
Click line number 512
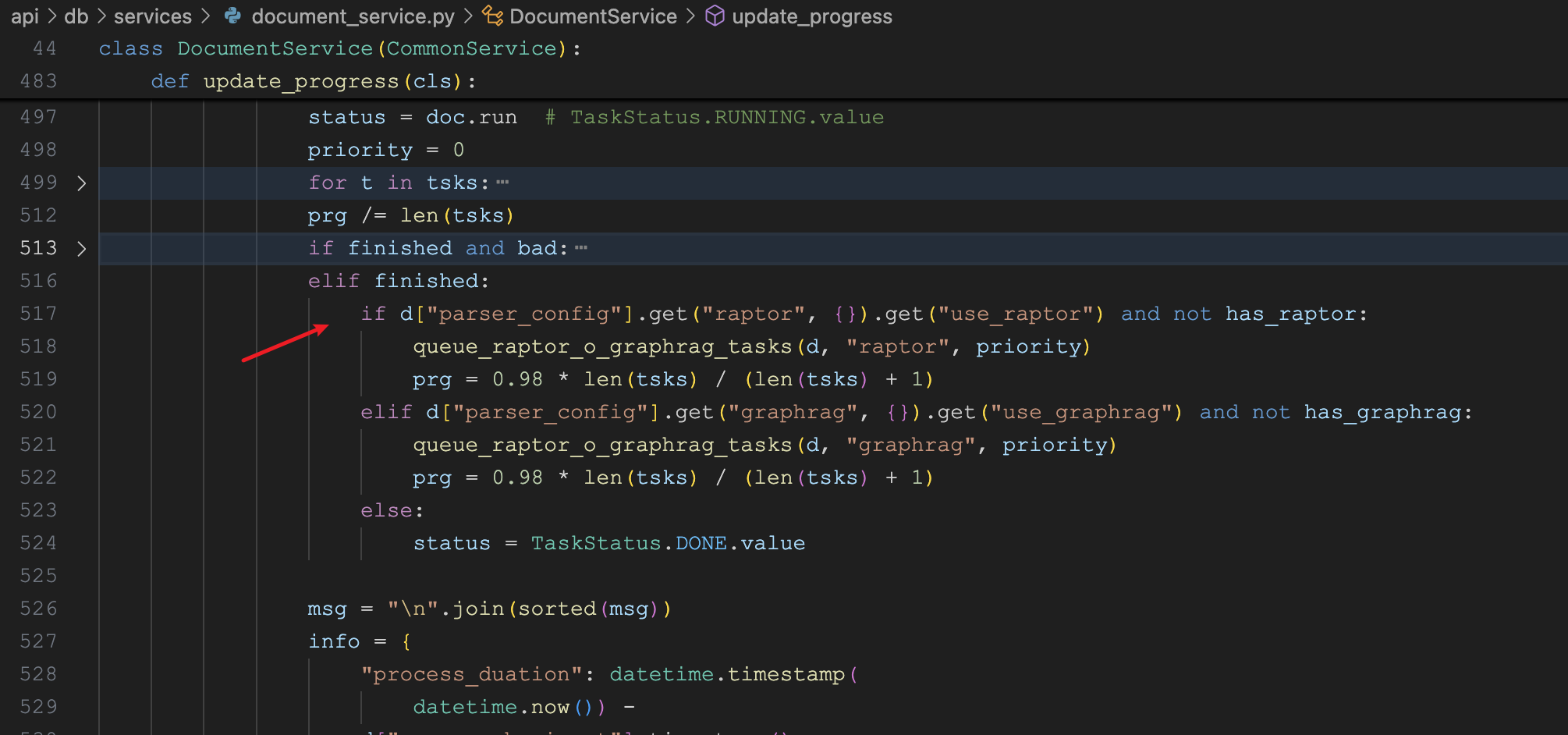click(x=38, y=215)
